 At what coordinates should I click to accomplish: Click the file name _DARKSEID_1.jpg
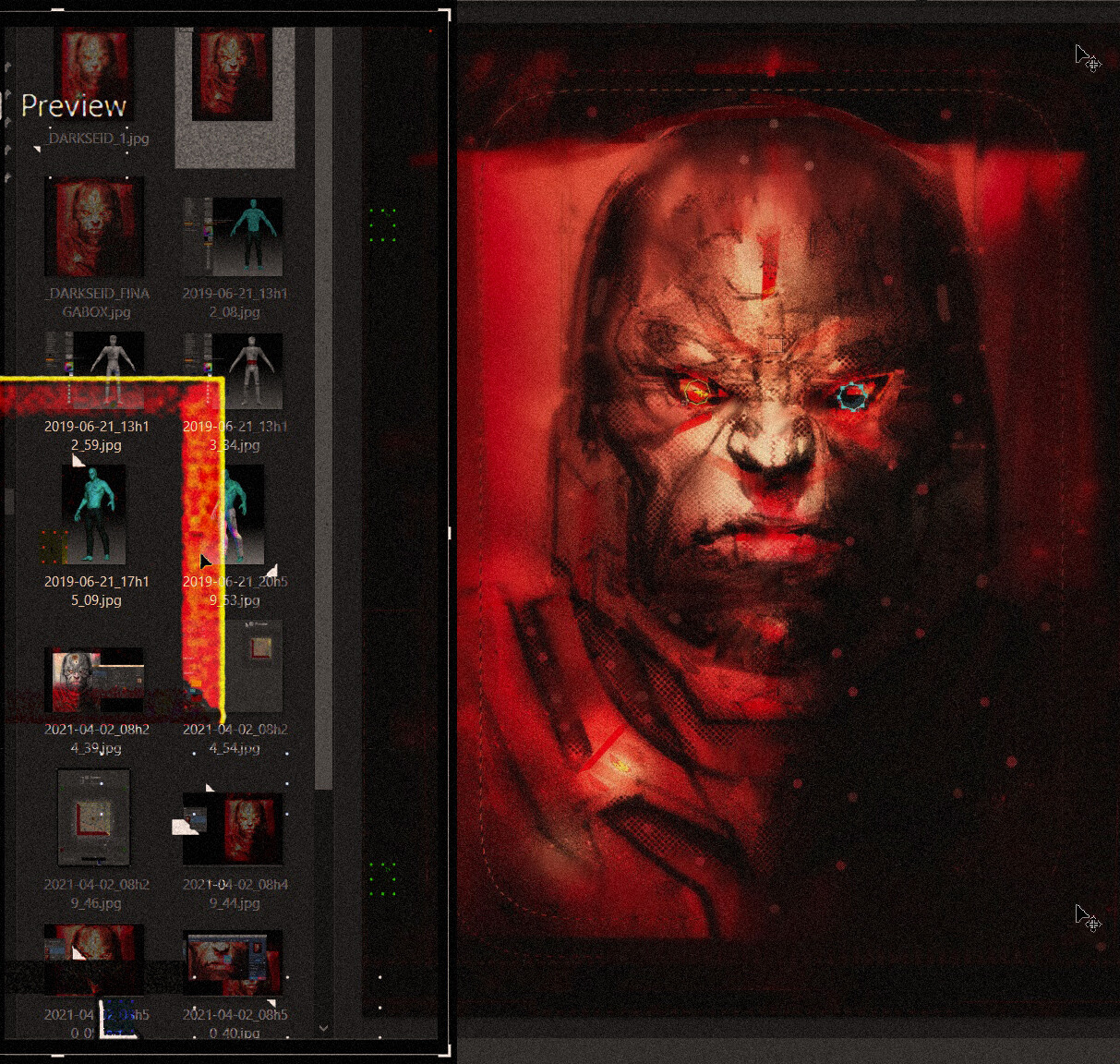(96, 138)
